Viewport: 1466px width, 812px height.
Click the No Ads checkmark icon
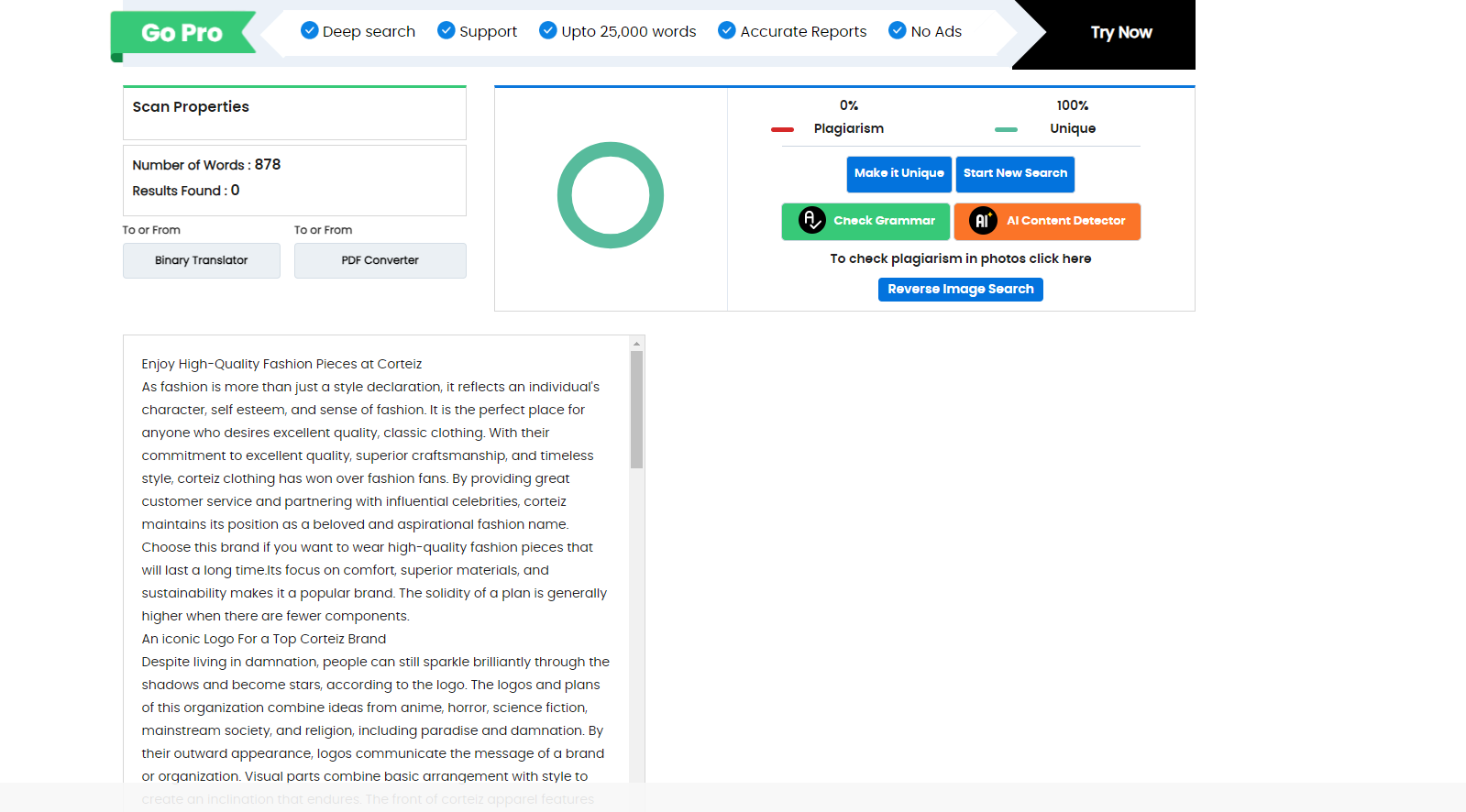point(898,30)
